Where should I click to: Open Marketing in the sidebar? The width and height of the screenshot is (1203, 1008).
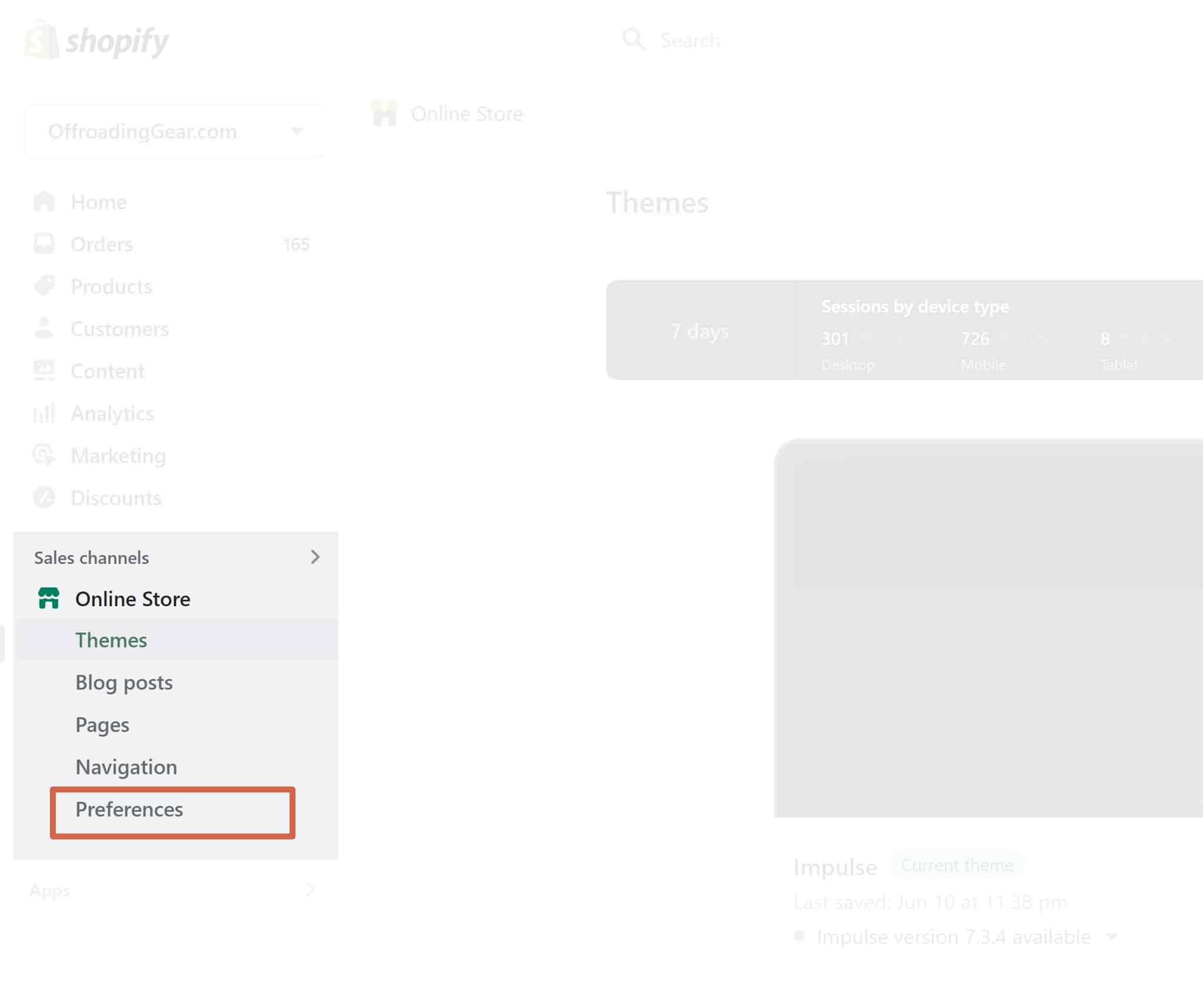coord(118,456)
